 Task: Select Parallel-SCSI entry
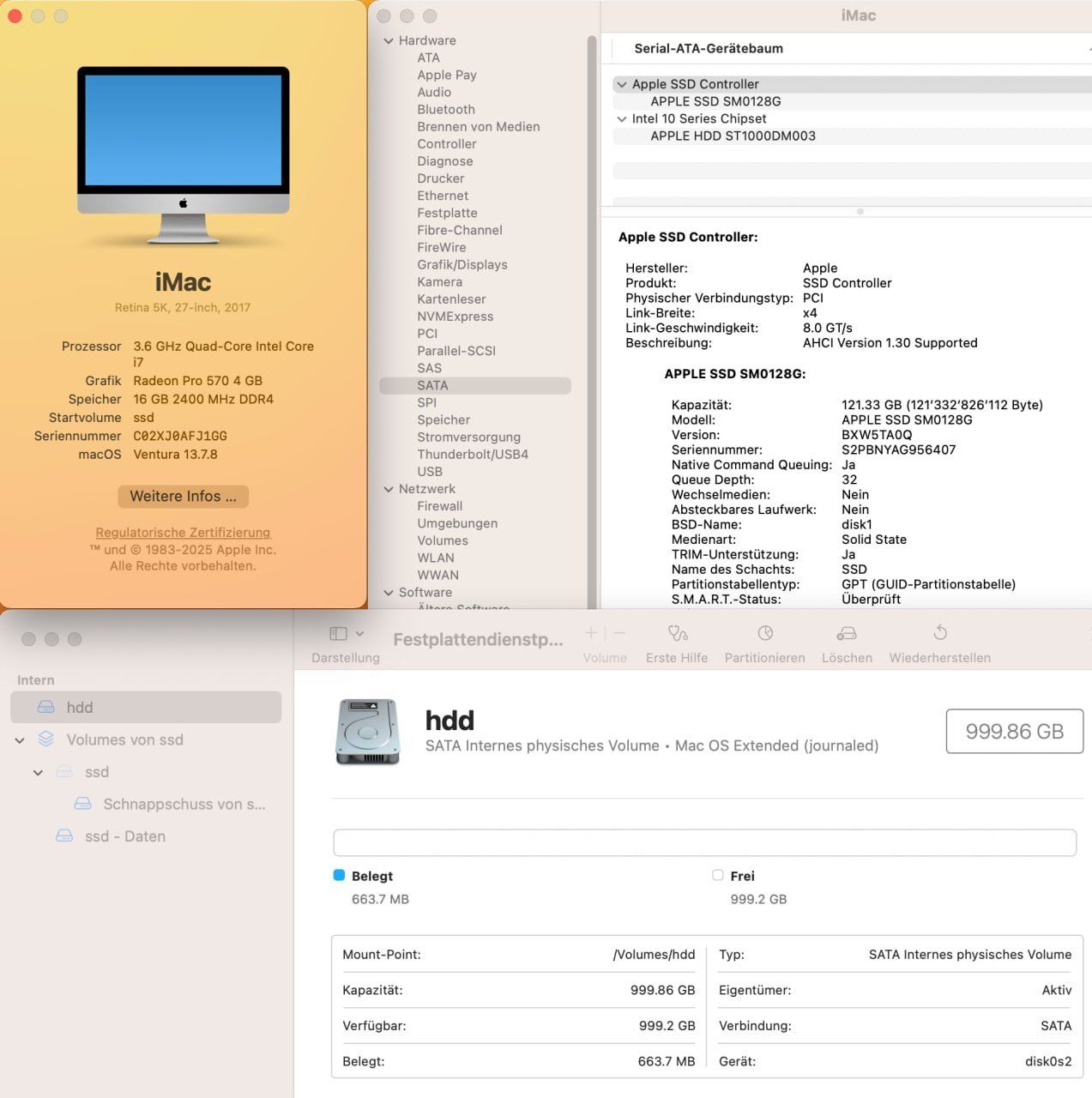click(456, 350)
